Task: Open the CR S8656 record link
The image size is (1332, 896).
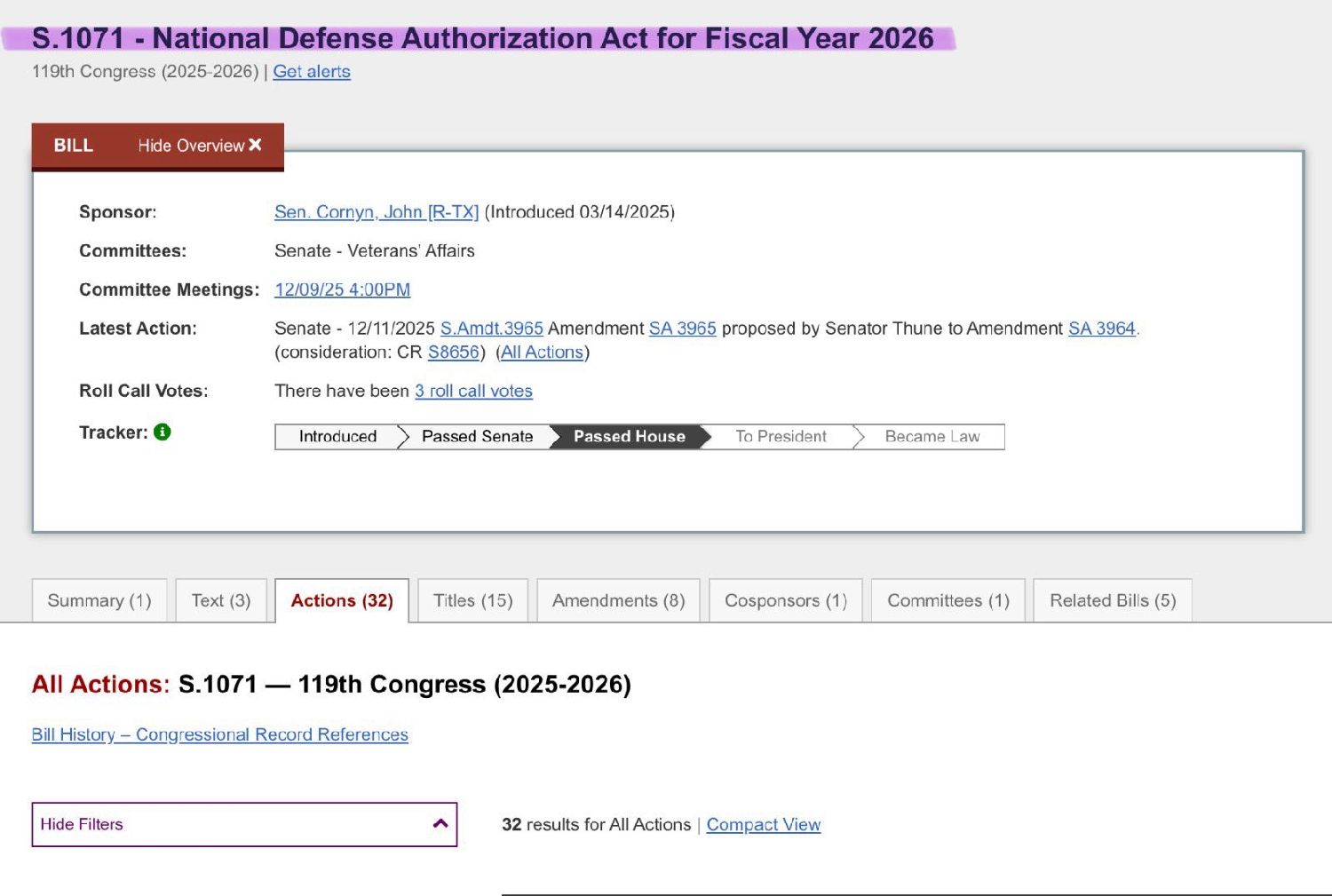Action: [x=453, y=353]
